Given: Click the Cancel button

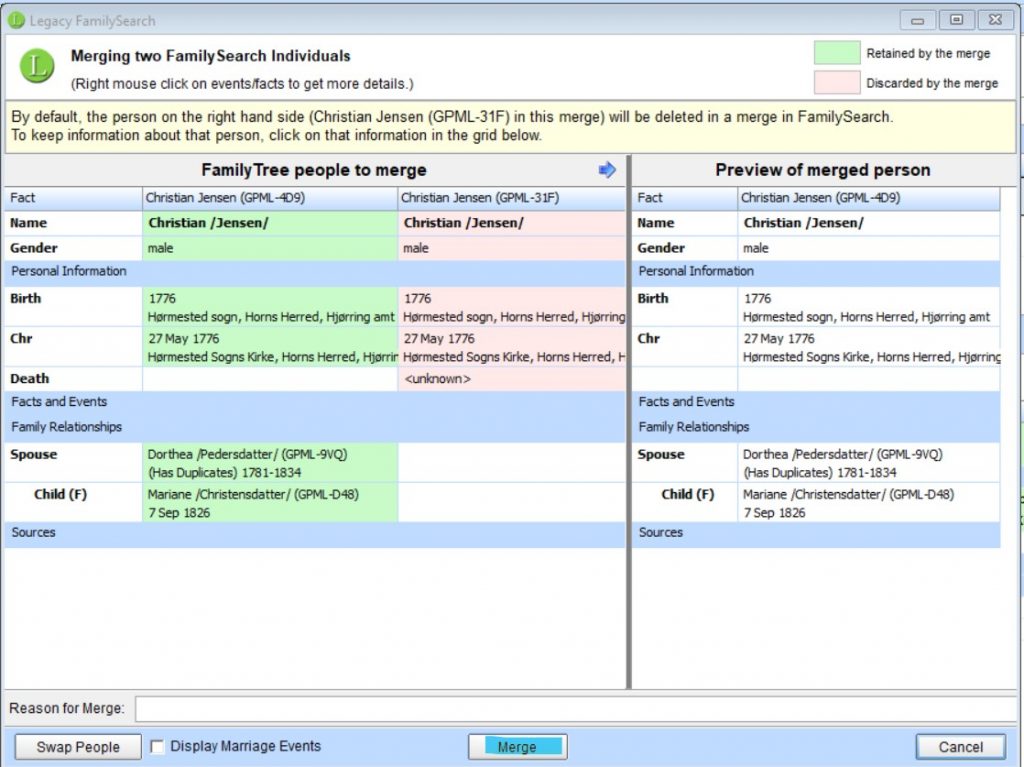Looking at the screenshot, I should (961, 747).
